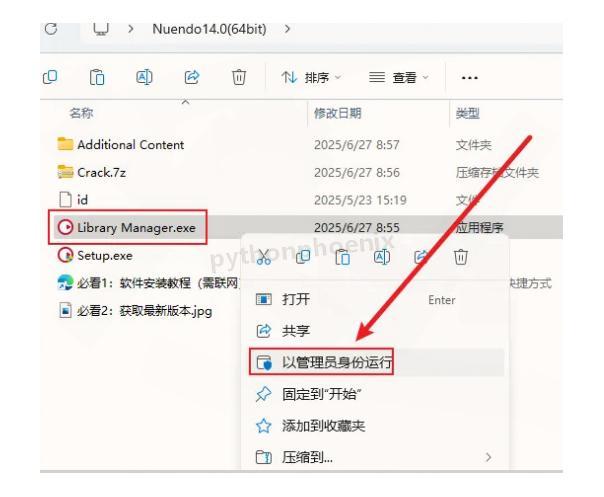Sort by 修改日期 column header
Image resolution: width=604 pixels, height=497 pixels.
point(337,113)
